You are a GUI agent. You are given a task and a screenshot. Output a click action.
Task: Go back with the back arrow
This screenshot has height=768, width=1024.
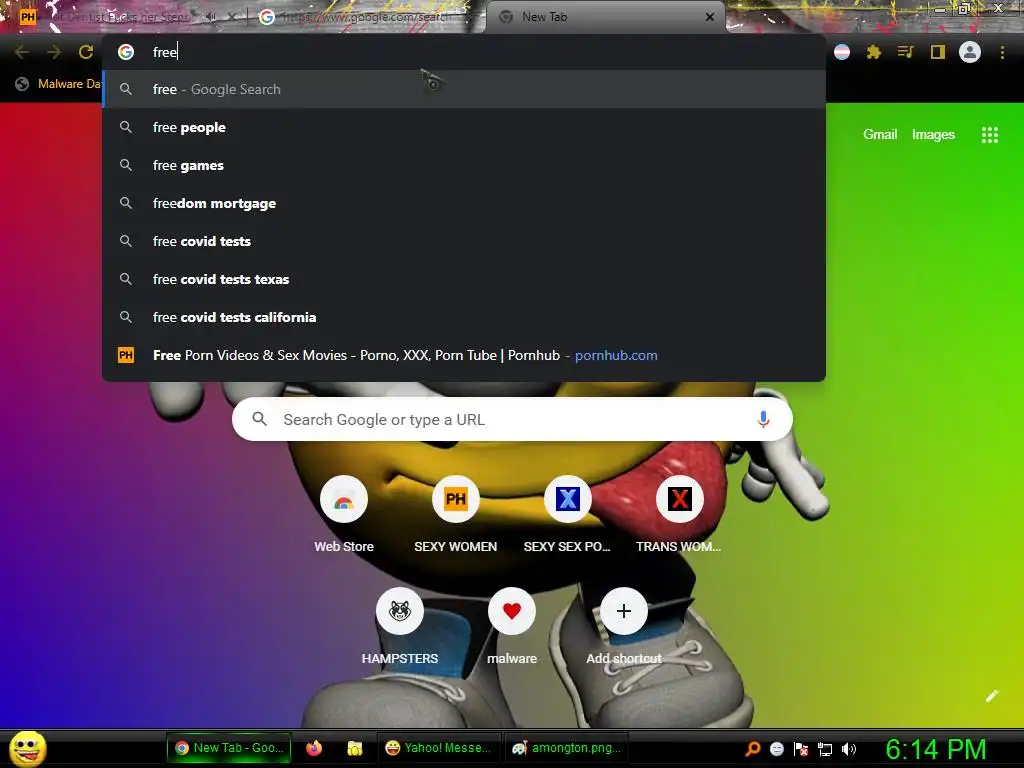point(22,52)
